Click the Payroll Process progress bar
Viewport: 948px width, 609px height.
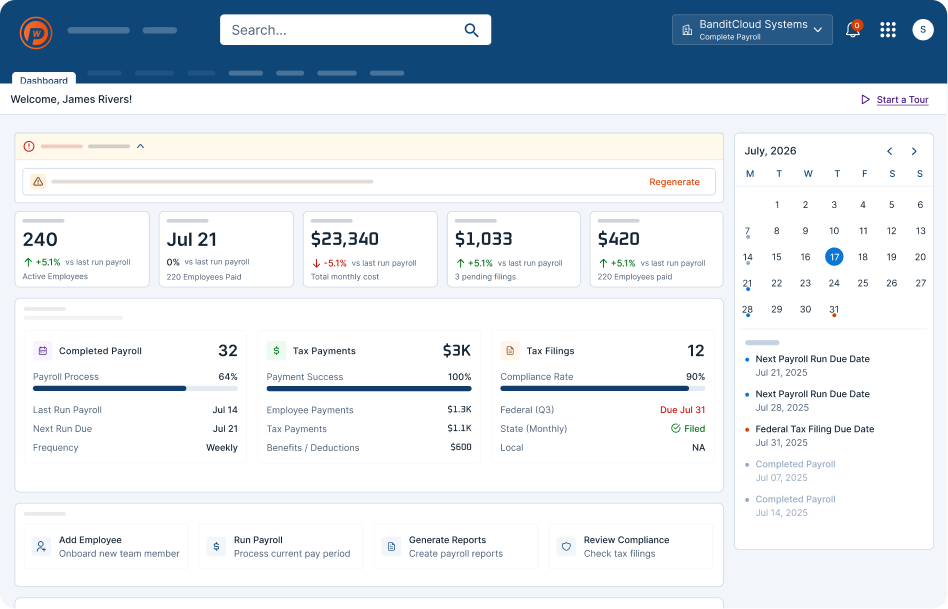[x=135, y=389]
